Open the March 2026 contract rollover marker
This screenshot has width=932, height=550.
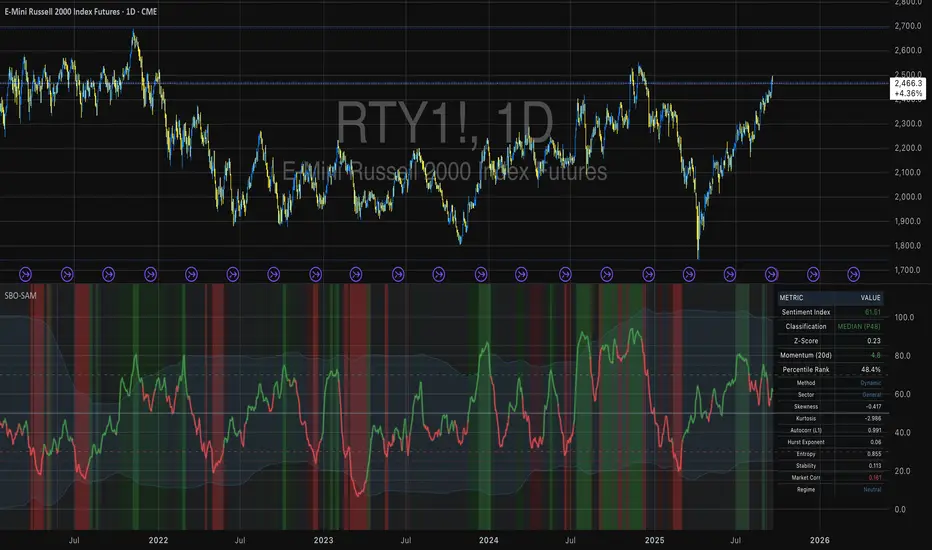854,274
